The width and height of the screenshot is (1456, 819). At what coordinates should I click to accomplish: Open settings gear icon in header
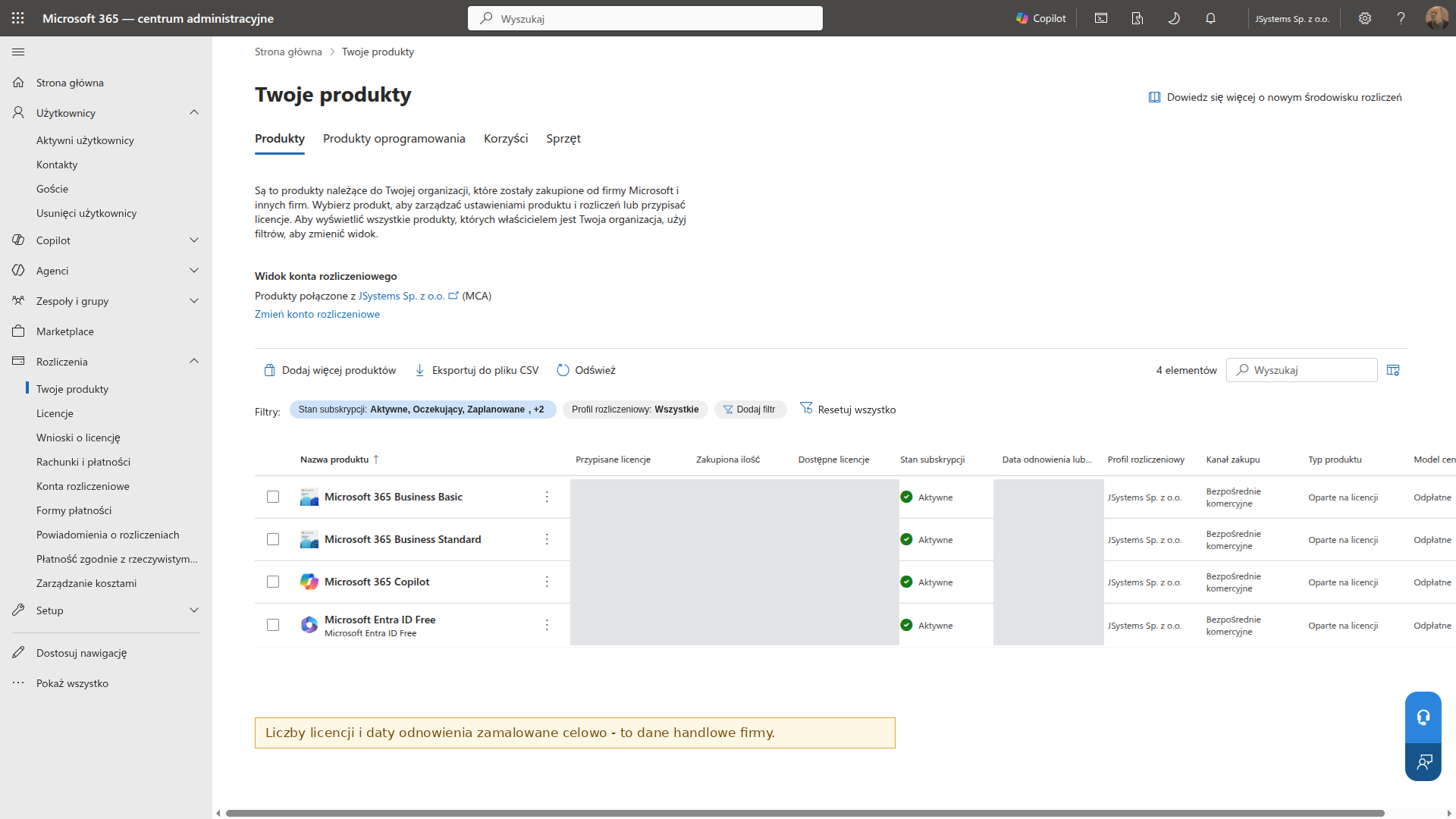coord(1365,18)
